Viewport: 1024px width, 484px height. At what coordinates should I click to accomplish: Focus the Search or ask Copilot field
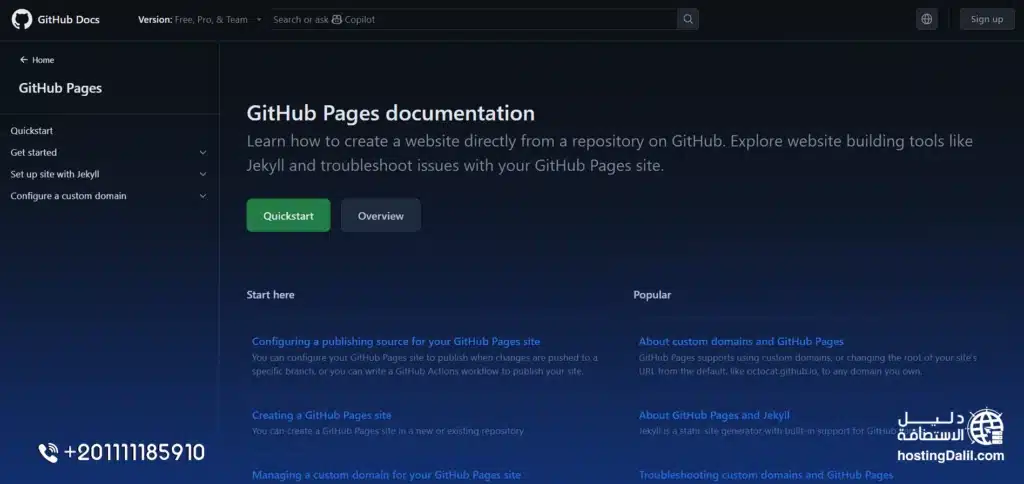coord(474,19)
